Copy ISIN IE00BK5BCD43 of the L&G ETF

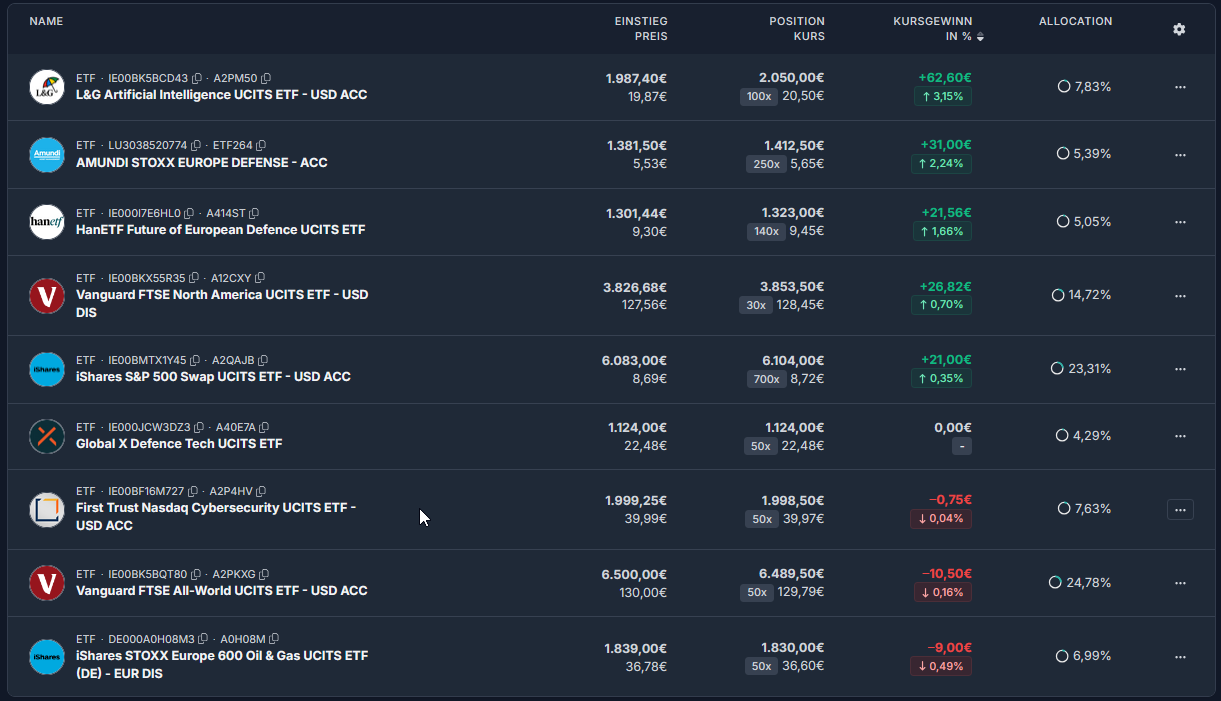tap(197, 78)
